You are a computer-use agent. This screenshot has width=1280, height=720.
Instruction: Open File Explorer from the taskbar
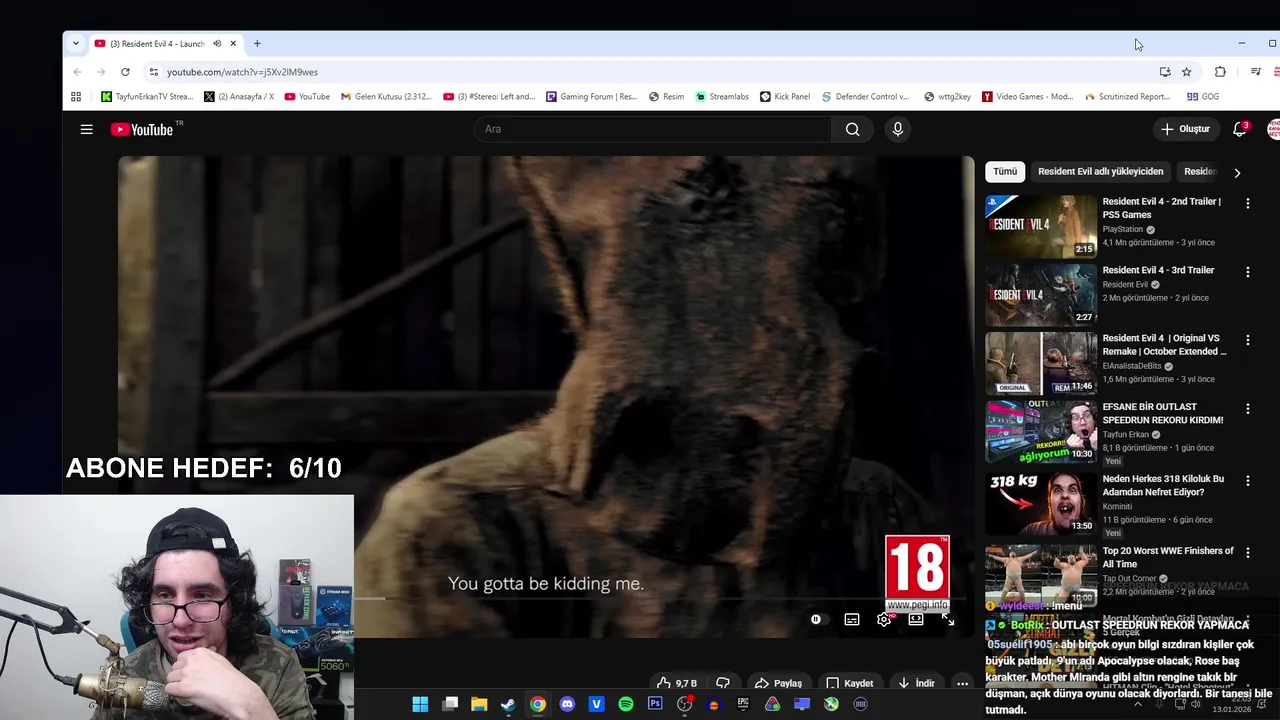point(479,704)
